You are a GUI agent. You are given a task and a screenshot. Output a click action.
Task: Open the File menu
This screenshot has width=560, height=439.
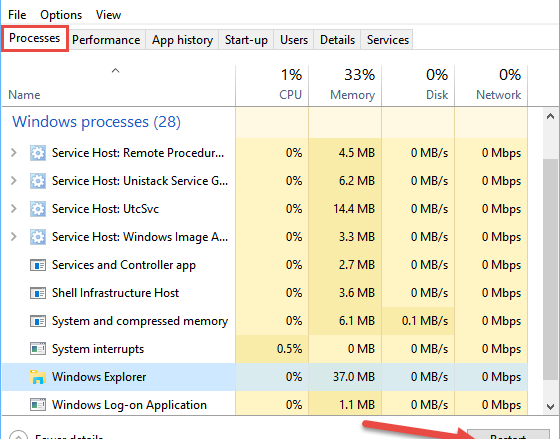(x=17, y=15)
